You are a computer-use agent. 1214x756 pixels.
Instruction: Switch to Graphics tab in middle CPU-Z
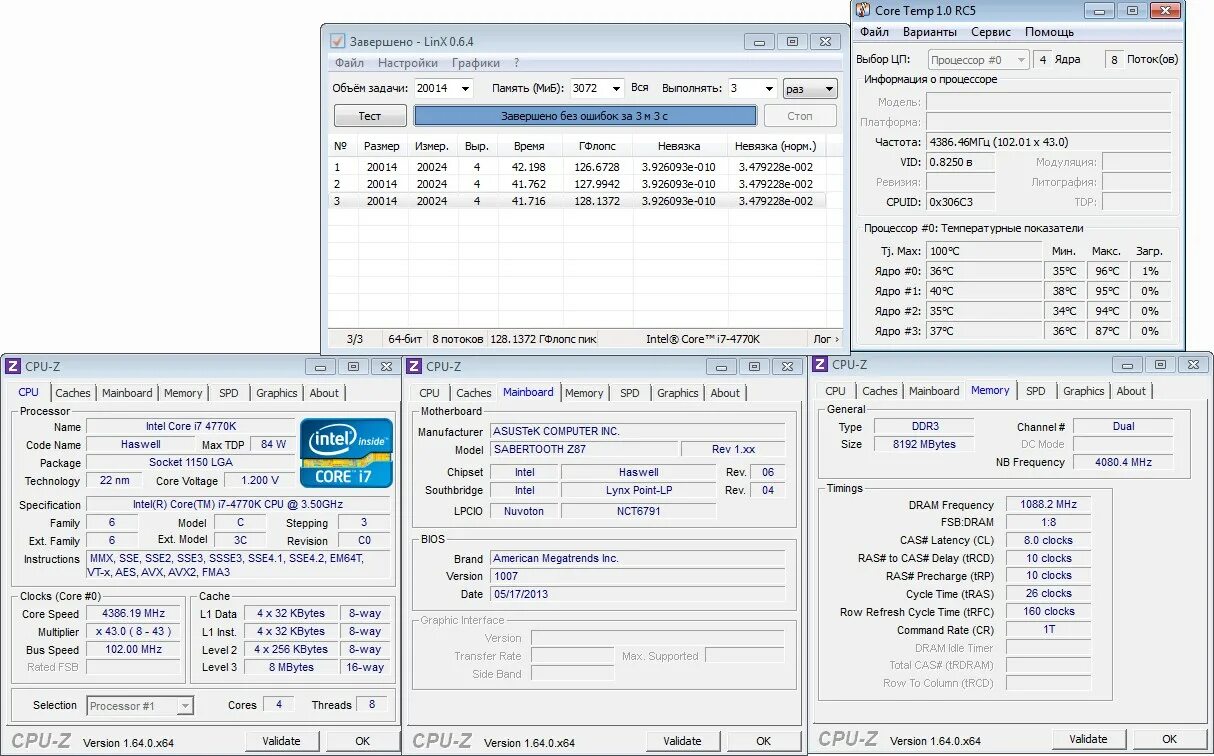(x=678, y=393)
